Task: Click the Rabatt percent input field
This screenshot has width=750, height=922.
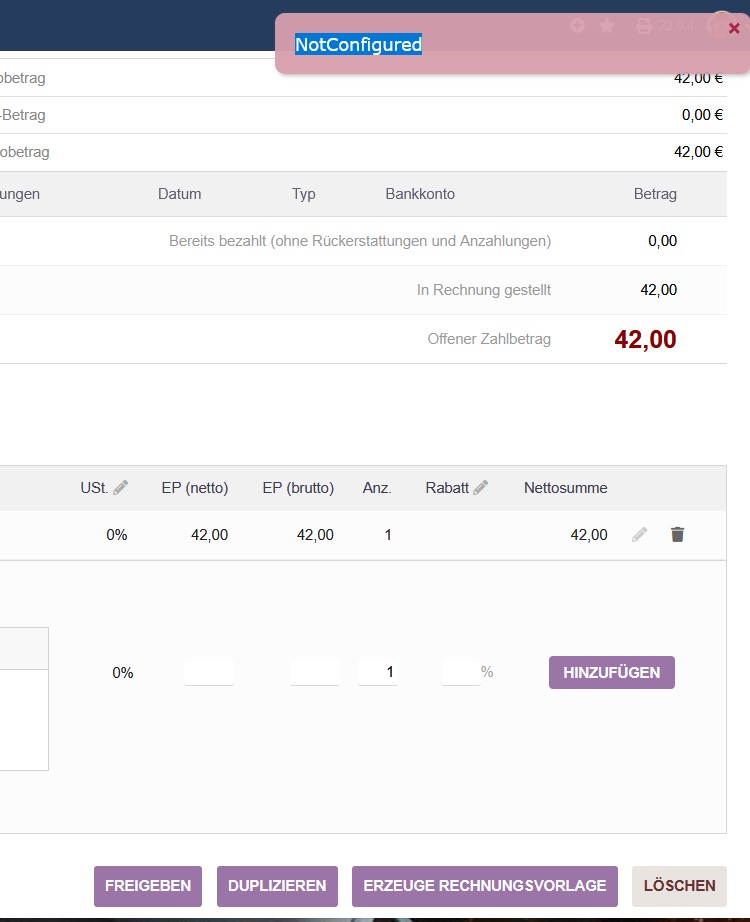Action: (460, 673)
